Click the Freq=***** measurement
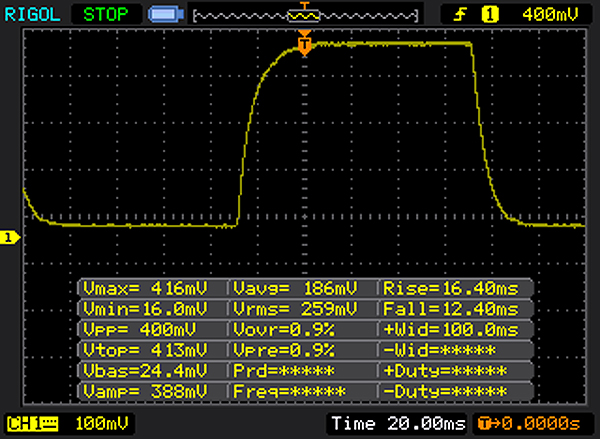This screenshot has width=600, height=439. 289,392
